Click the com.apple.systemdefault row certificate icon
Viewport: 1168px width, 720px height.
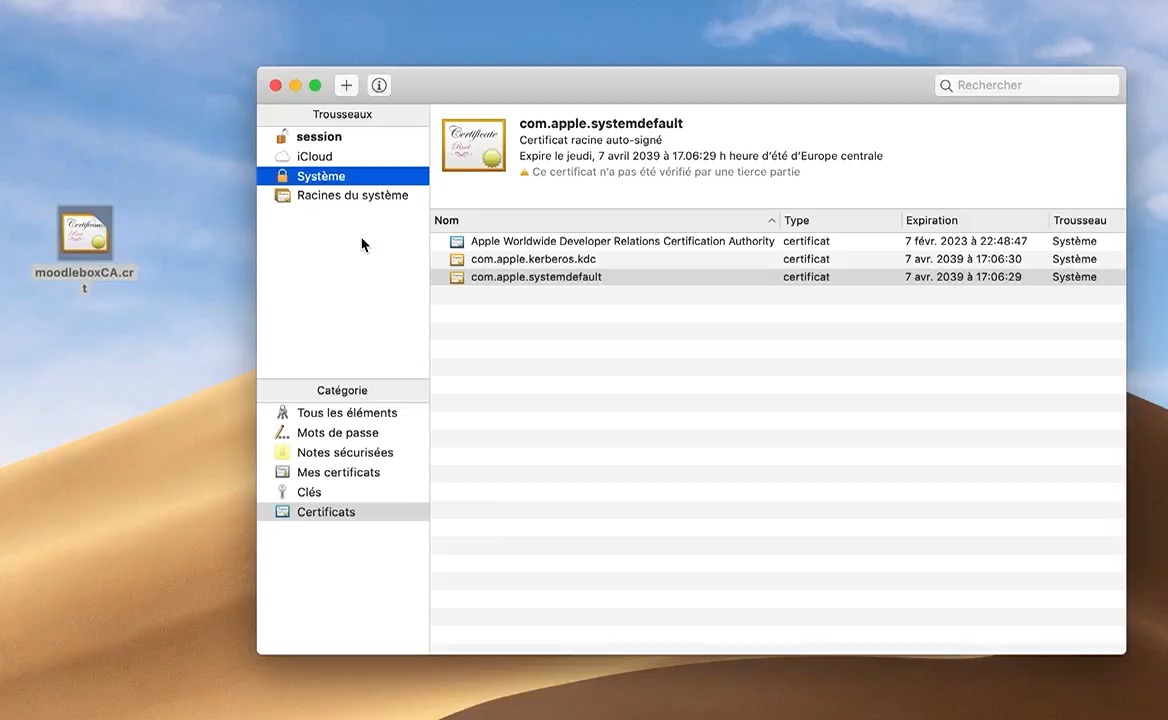[457, 277]
